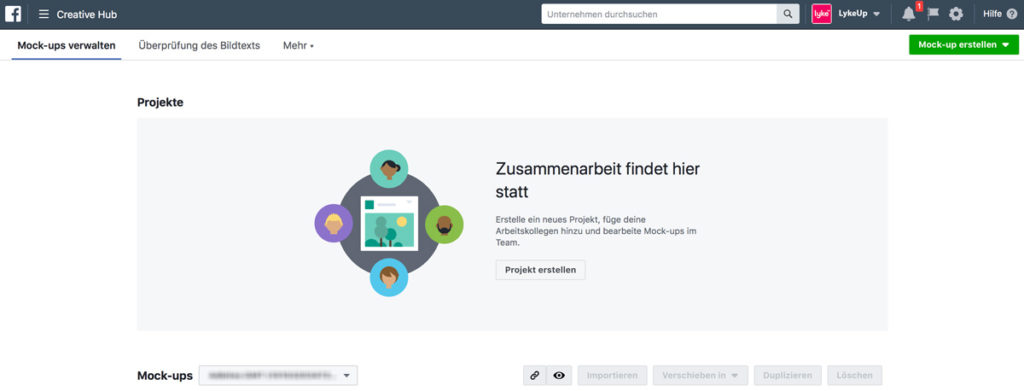The width and height of the screenshot is (1024, 391).
Task: Open the settings gear icon
Action: pyautogui.click(x=956, y=14)
